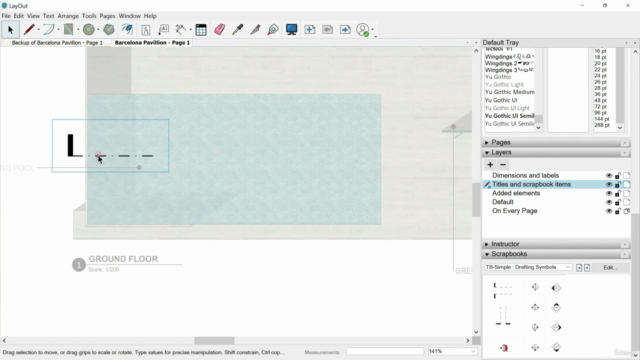Expand the Instructor panel
The height and width of the screenshot is (360, 640).
click(x=487, y=244)
